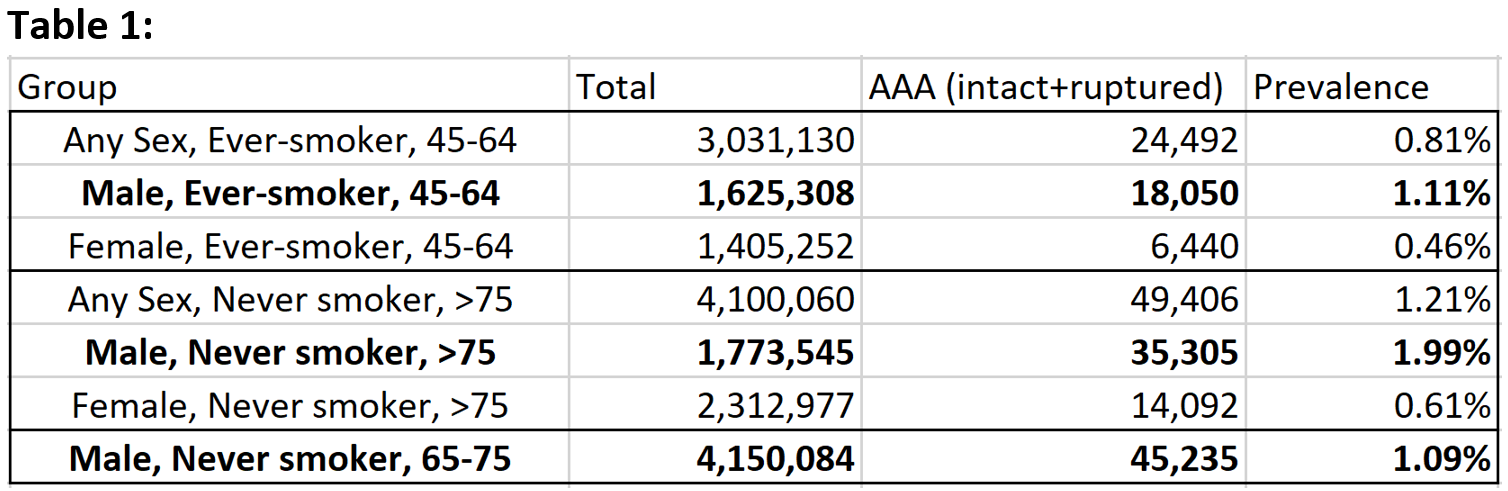Click the Male, Ever-smoker, 45-64 cell
The image size is (1508, 491).
pos(290,192)
